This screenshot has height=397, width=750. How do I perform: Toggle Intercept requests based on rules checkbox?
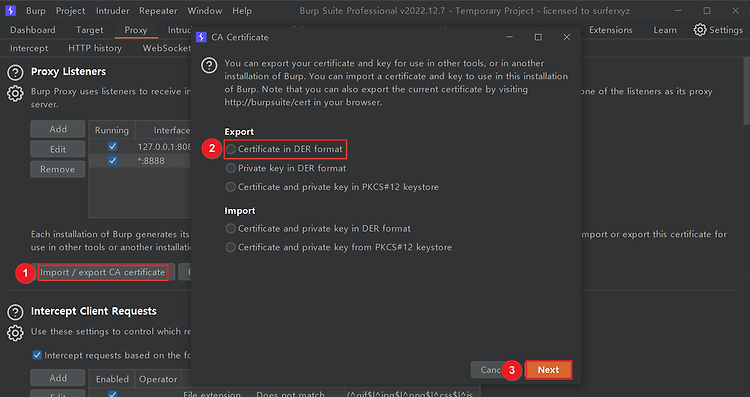pos(37,355)
